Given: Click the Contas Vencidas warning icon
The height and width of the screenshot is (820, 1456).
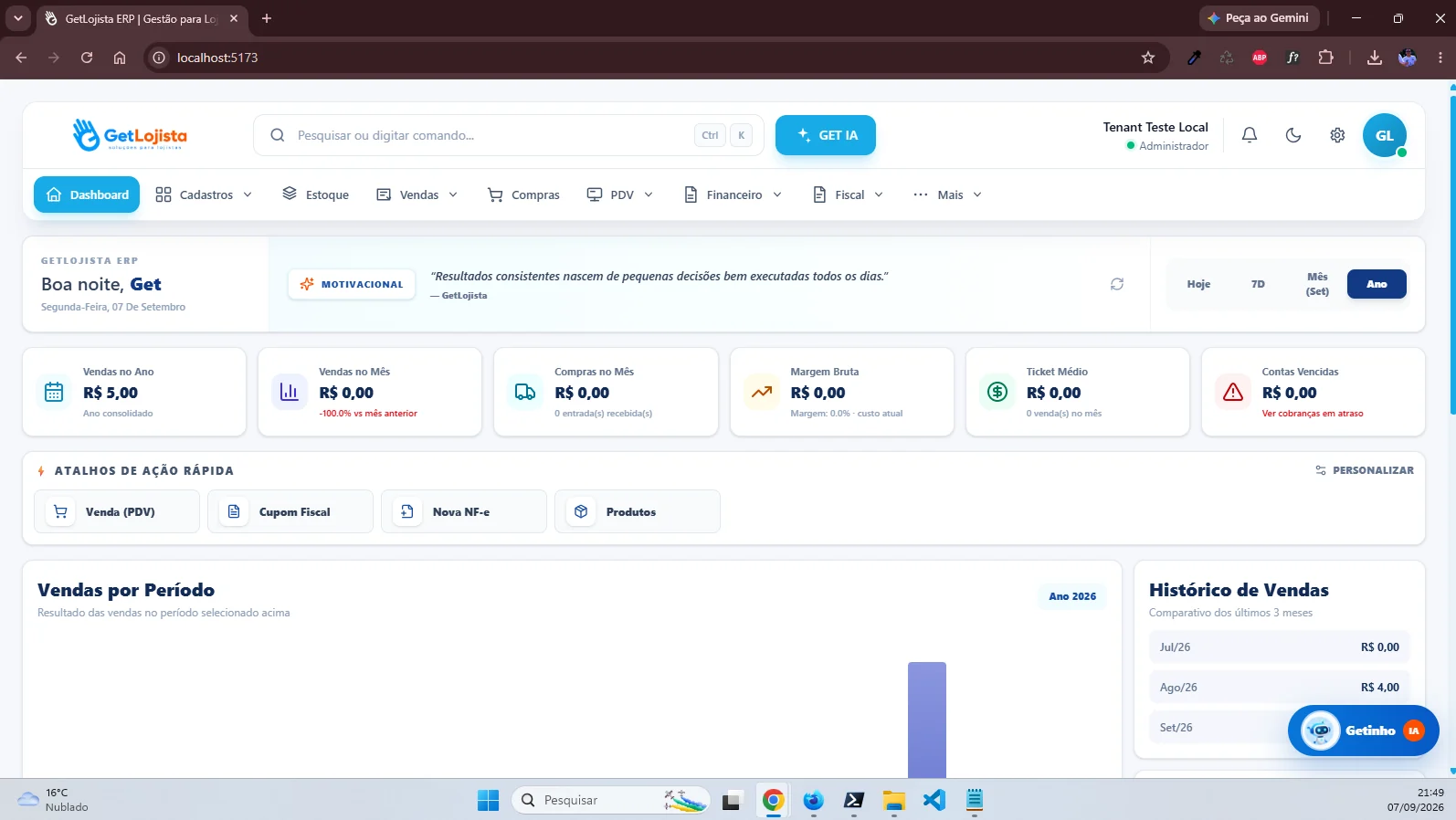Looking at the screenshot, I should (1233, 392).
